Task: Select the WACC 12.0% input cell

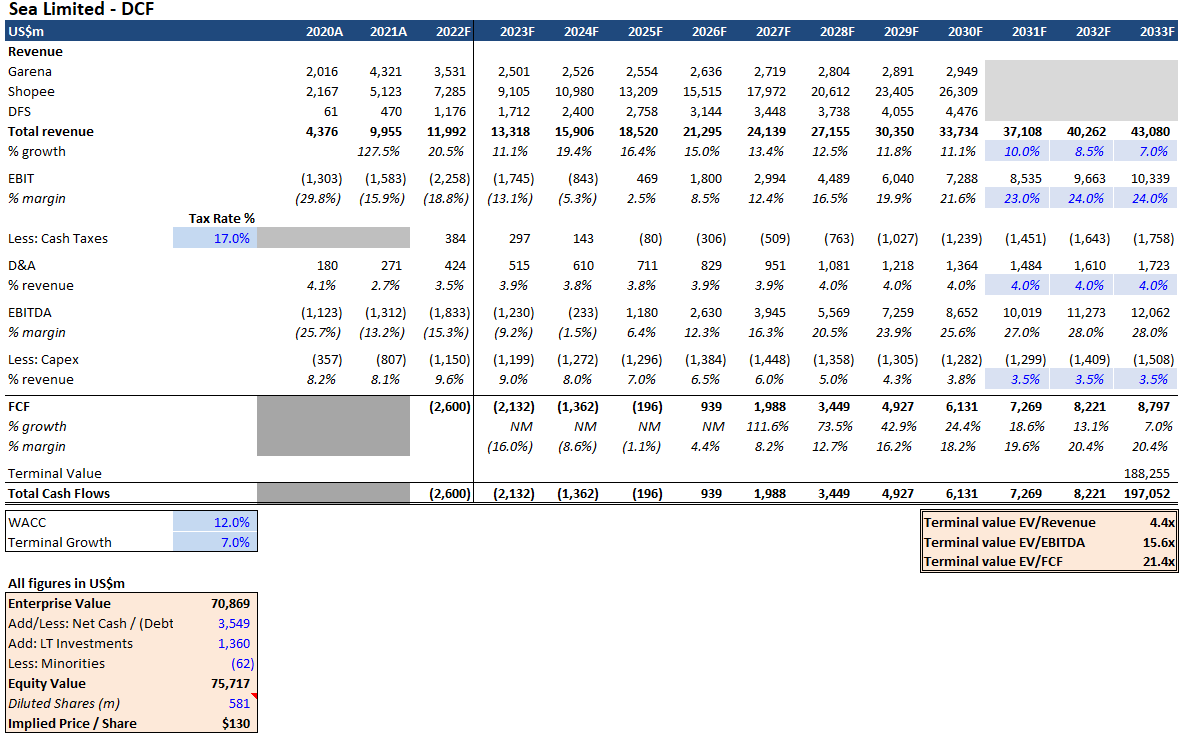Action: 216,522
